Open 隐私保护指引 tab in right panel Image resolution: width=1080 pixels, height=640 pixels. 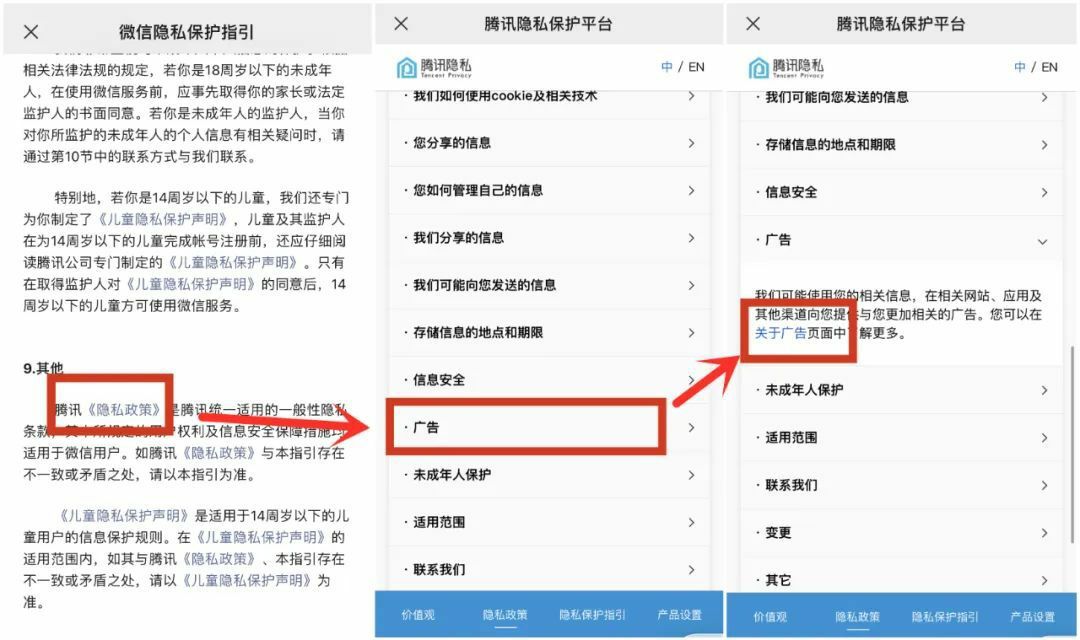tap(945, 617)
